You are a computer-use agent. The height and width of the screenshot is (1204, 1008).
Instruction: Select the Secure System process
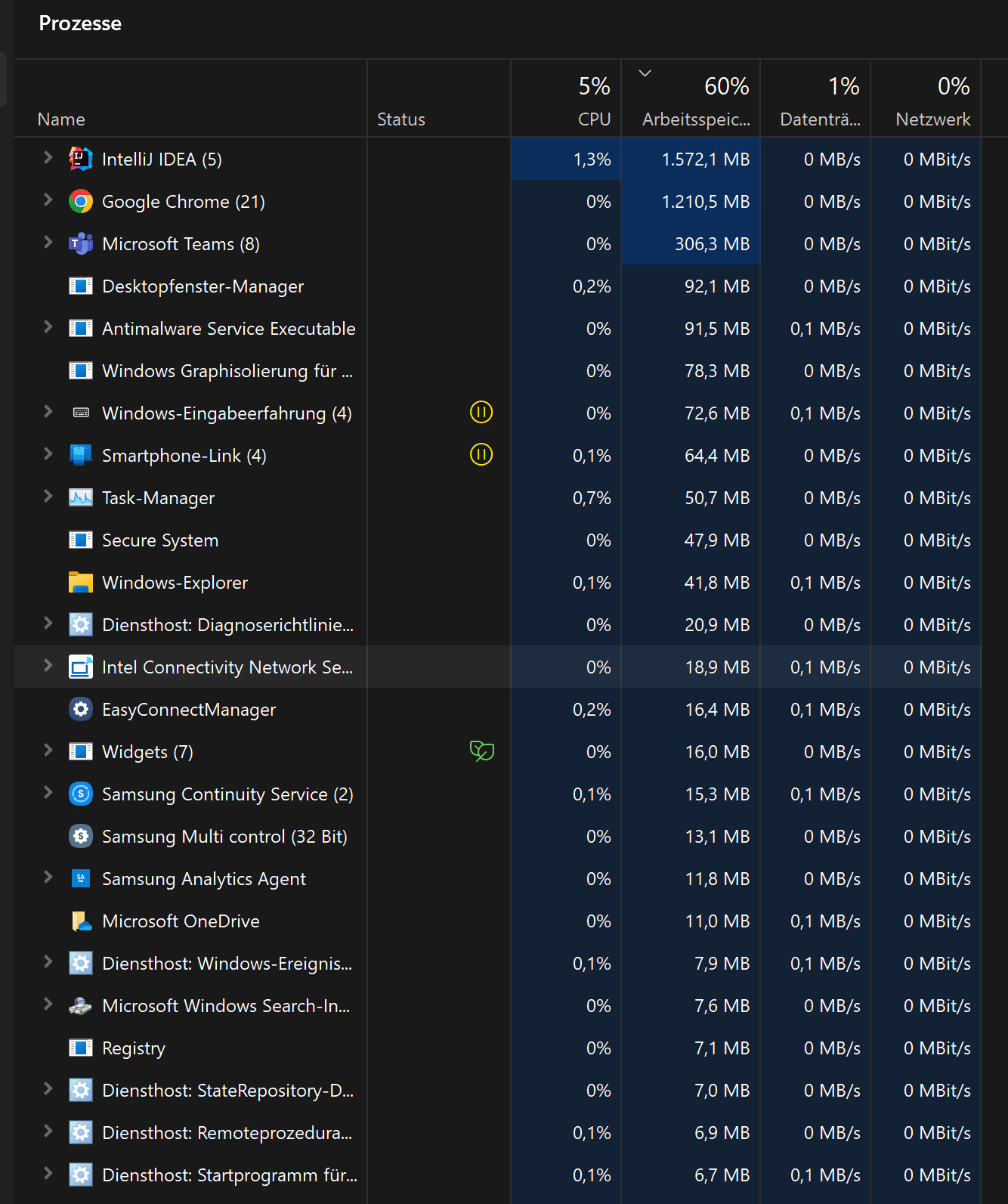pos(497,540)
